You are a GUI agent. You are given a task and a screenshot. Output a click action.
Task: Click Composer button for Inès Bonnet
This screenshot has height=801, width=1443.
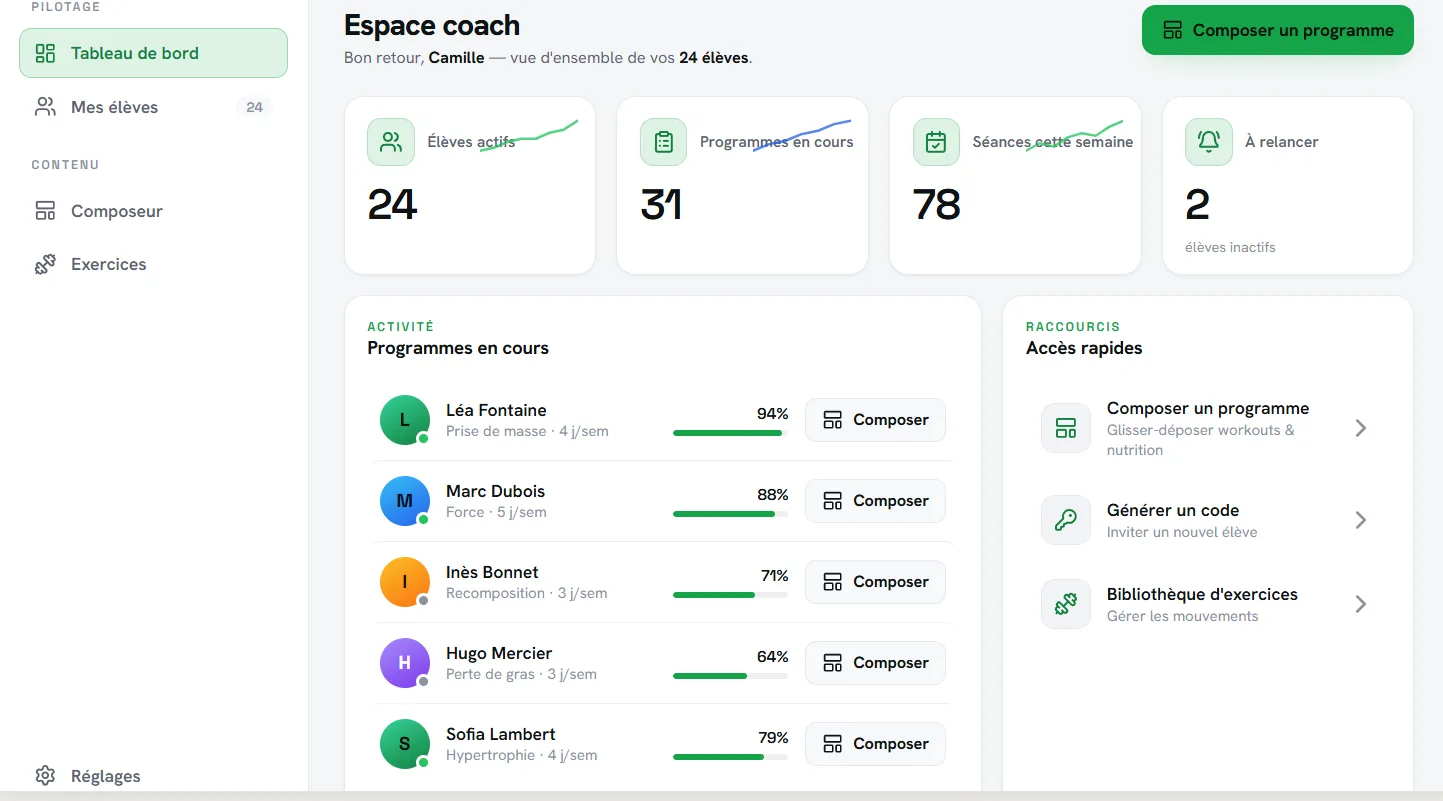(x=875, y=582)
